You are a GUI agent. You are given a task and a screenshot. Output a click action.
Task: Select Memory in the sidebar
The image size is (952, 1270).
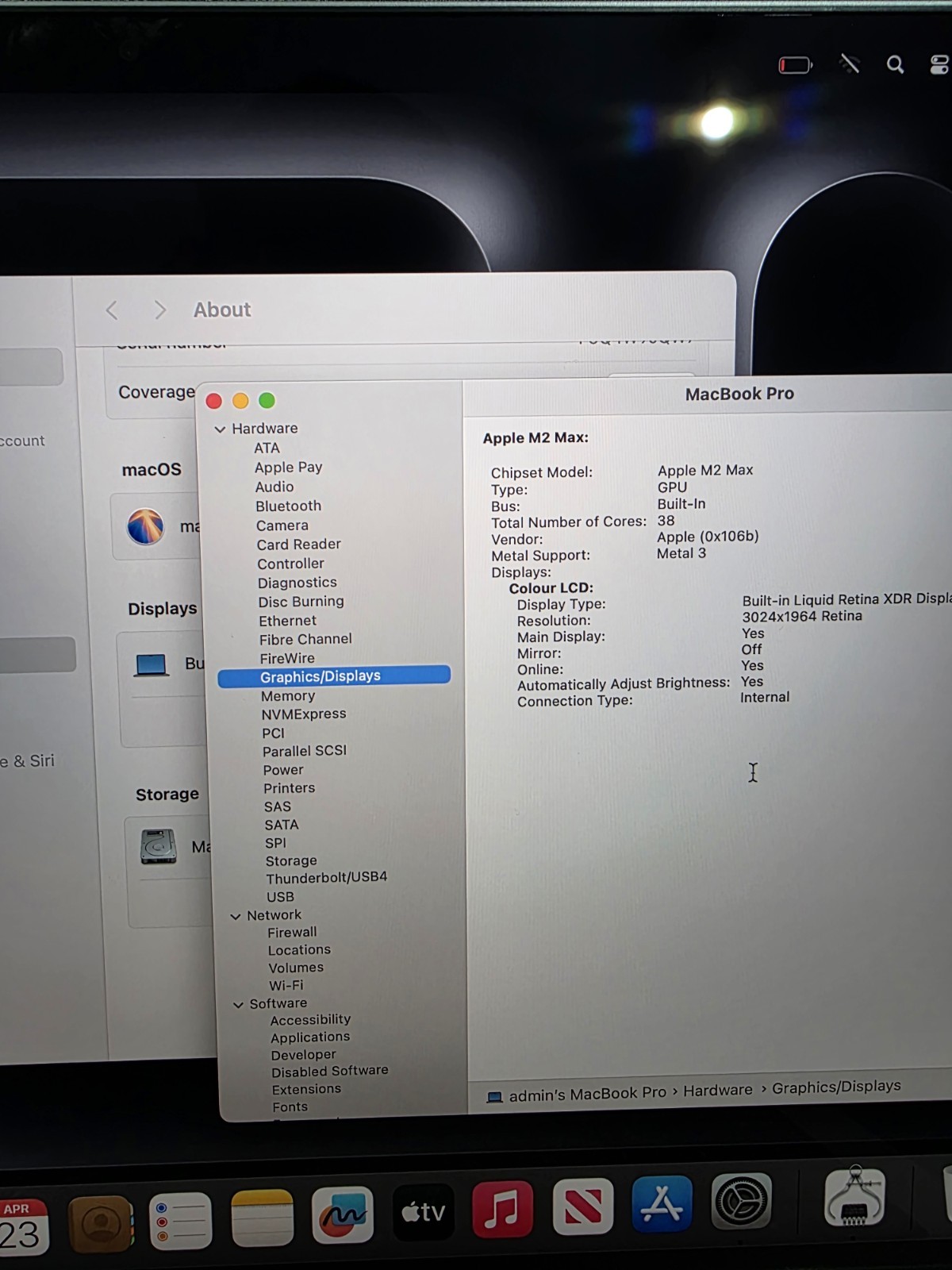[288, 696]
